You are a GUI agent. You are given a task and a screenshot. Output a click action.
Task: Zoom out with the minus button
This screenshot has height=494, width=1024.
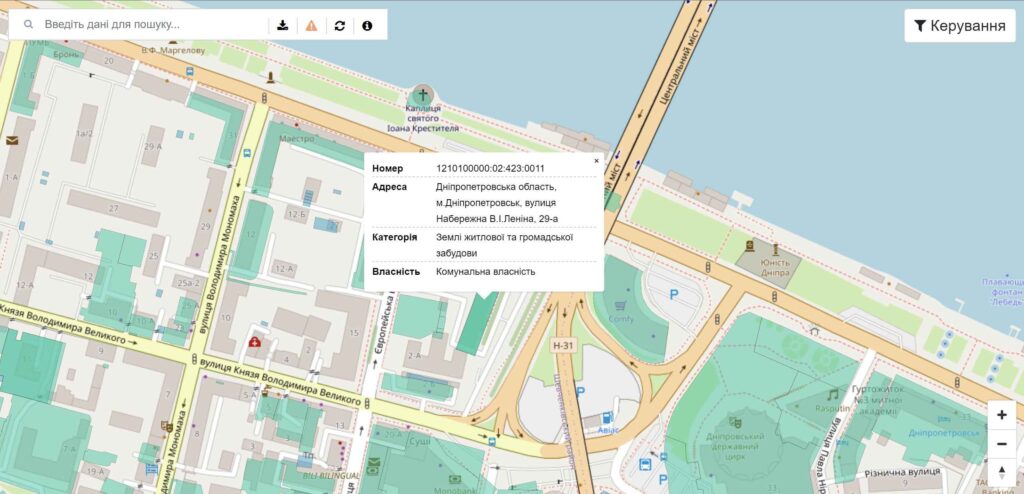(x=1001, y=444)
